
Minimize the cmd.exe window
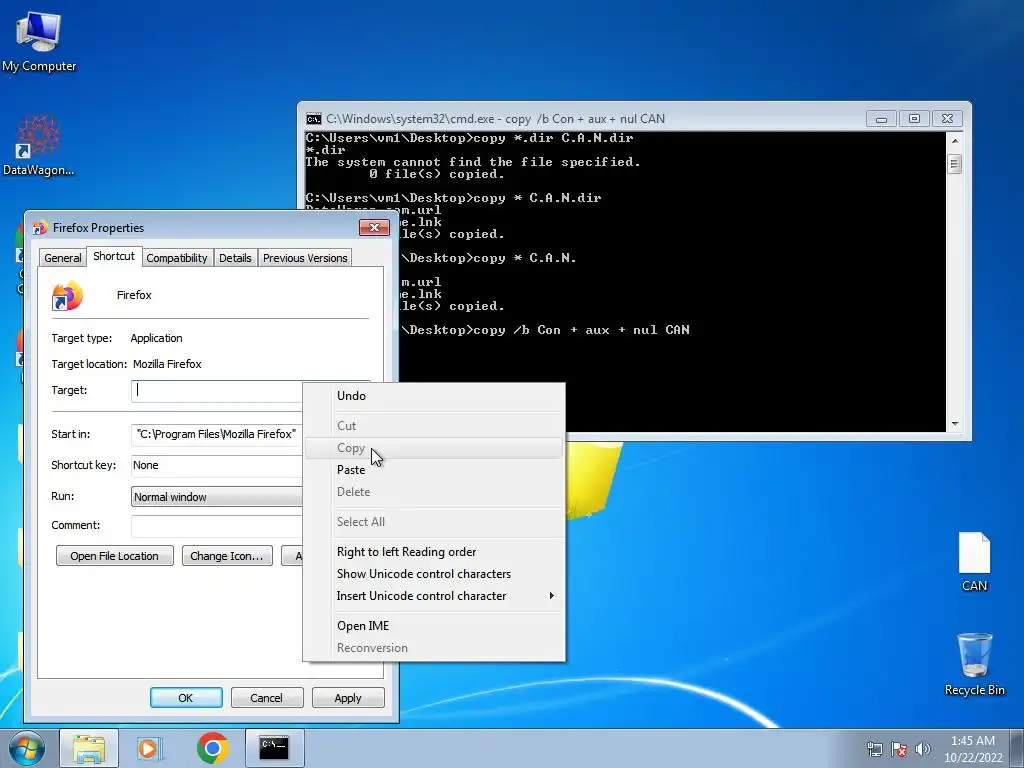pyautogui.click(x=881, y=119)
